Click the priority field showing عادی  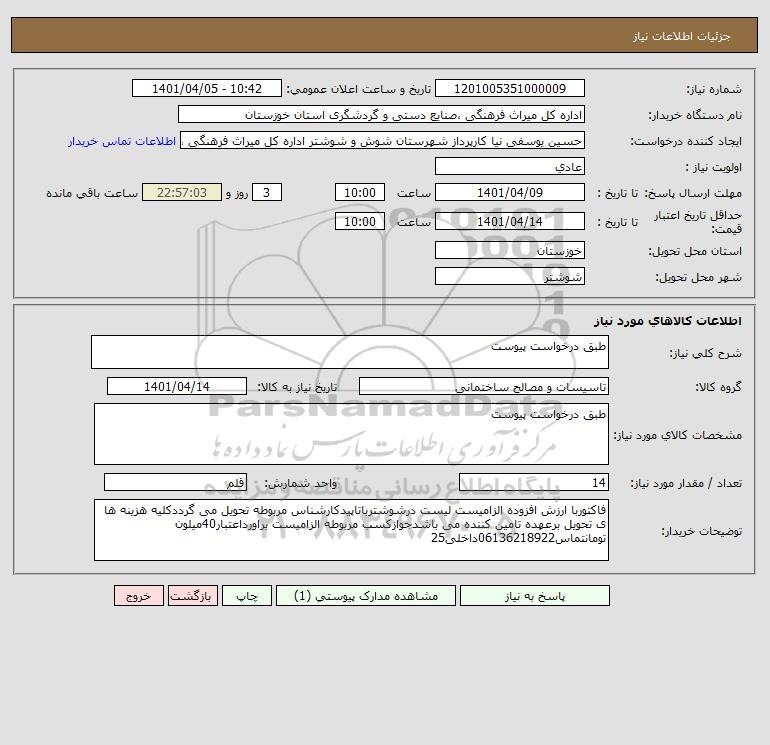[x=510, y=166]
